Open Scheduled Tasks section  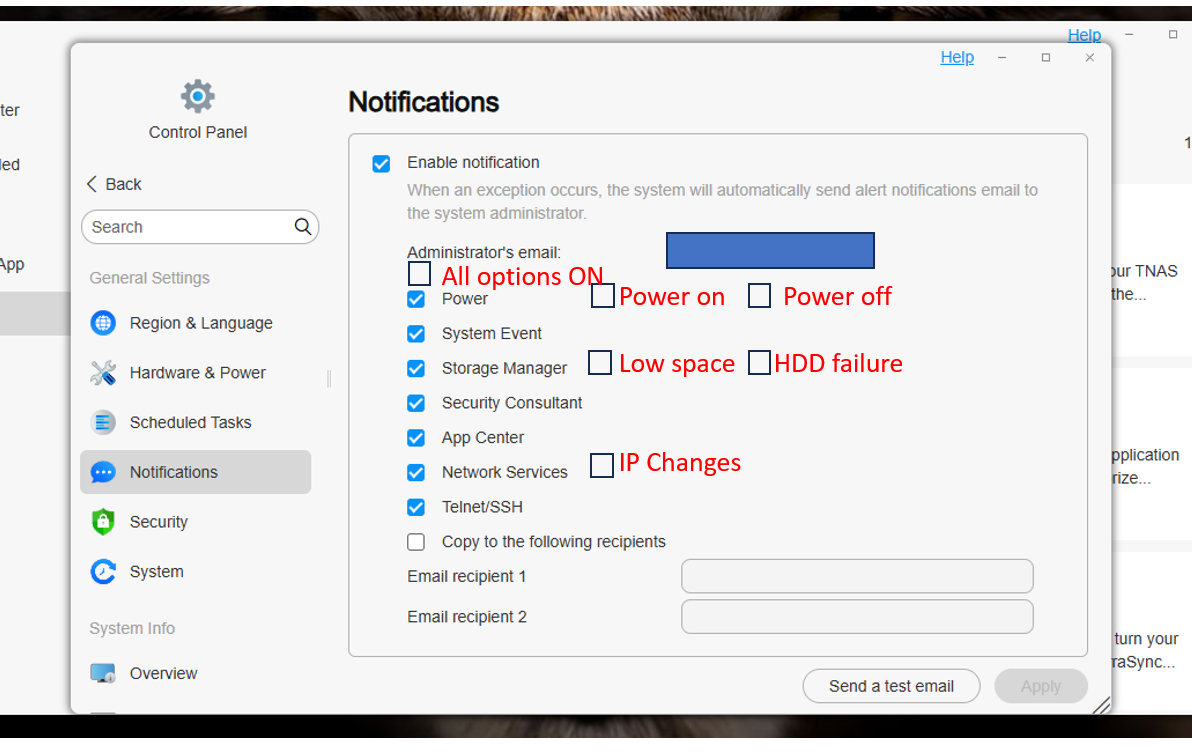click(x=195, y=423)
